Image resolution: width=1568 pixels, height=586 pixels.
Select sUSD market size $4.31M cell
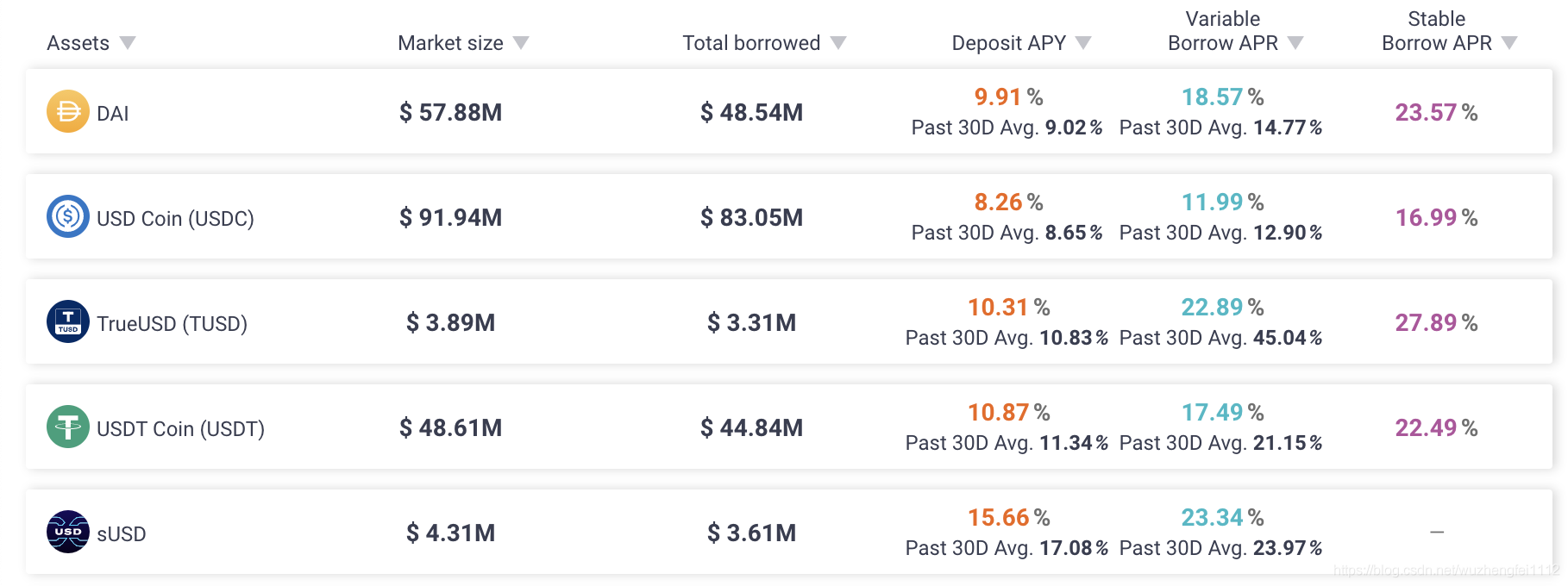tap(450, 533)
